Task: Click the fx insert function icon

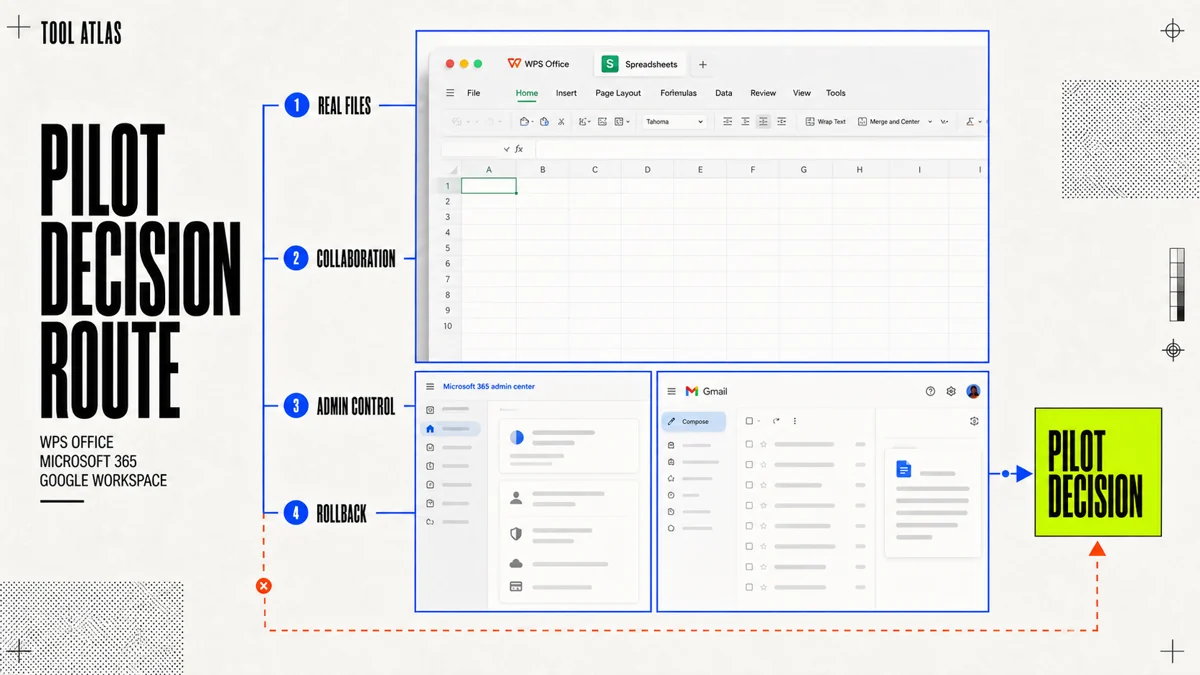Action: point(519,149)
